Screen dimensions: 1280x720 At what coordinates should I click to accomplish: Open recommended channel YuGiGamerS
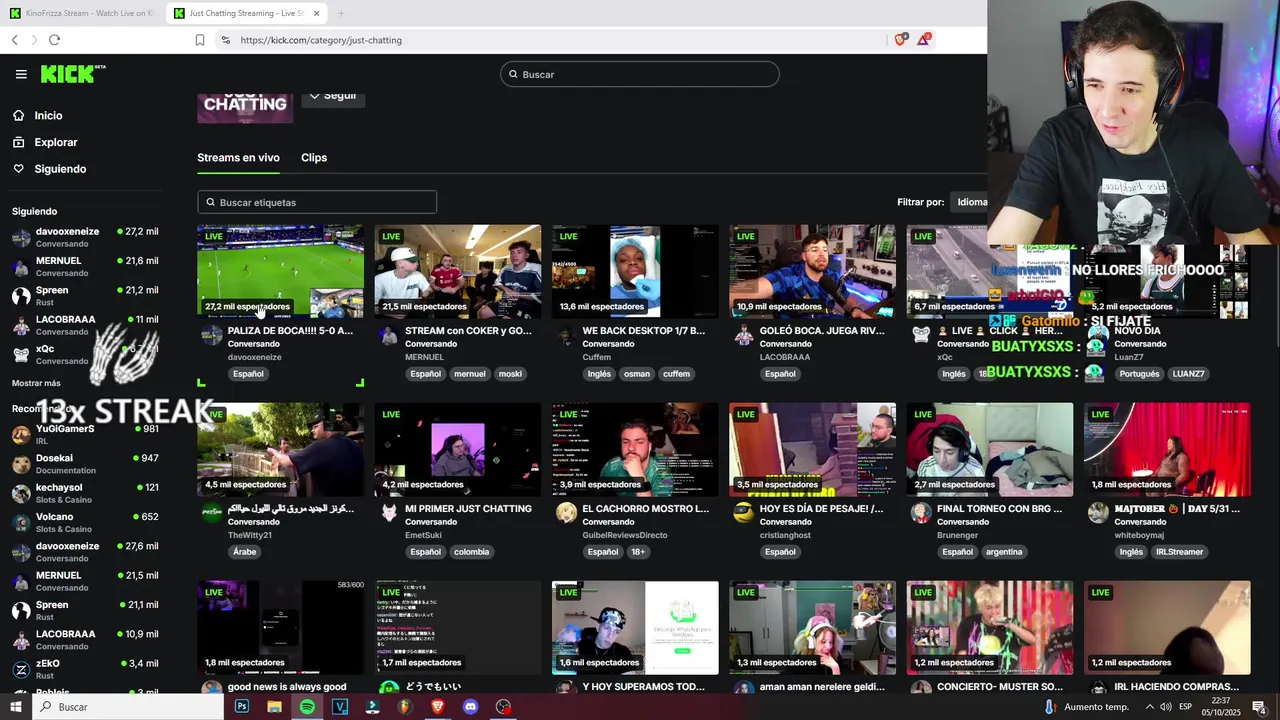pos(85,434)
